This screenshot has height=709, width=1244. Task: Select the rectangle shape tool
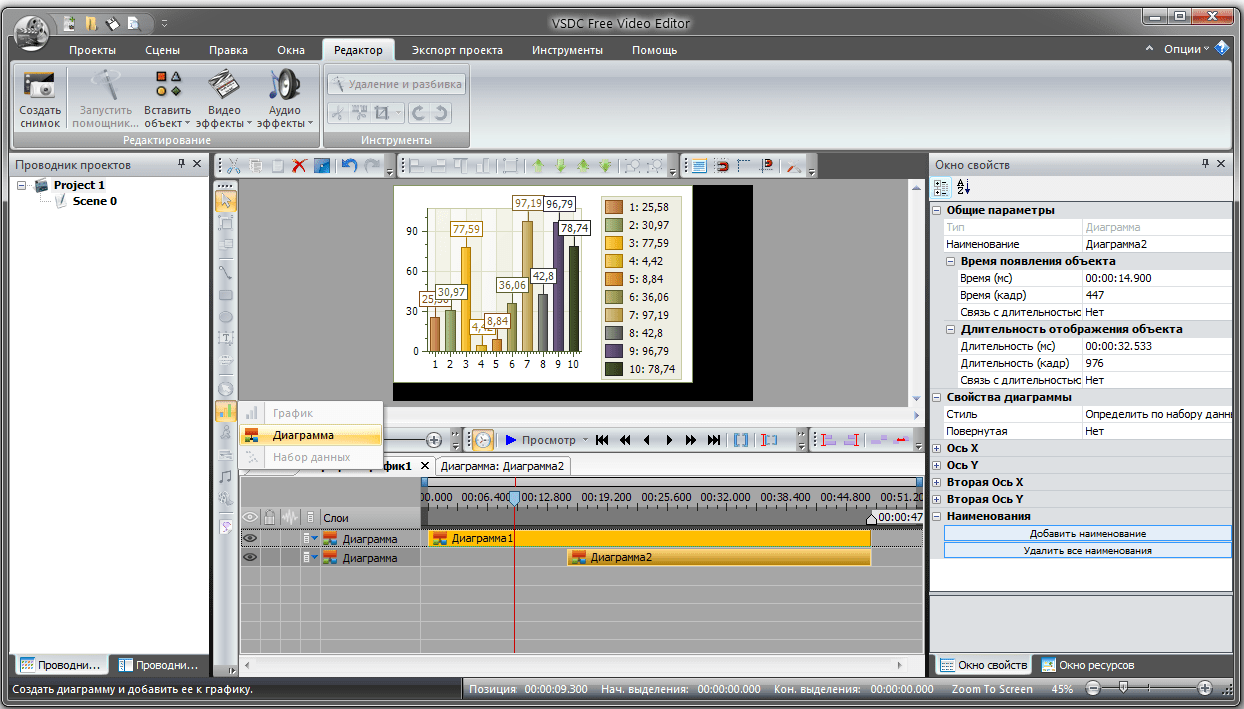(225, 295)
